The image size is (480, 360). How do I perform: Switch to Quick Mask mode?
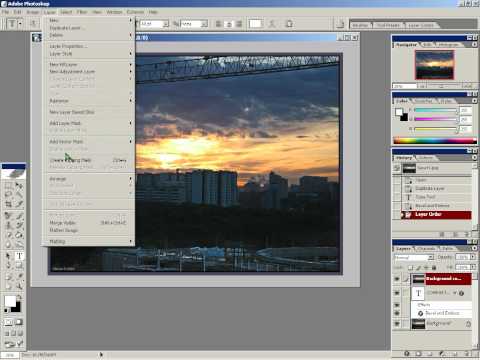19,322
